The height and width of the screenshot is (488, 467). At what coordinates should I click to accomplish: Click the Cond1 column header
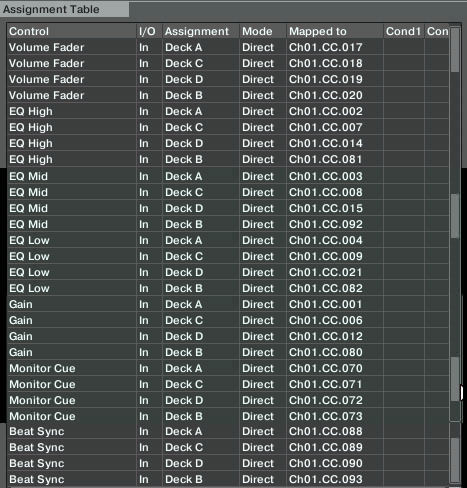pos(404,31)
